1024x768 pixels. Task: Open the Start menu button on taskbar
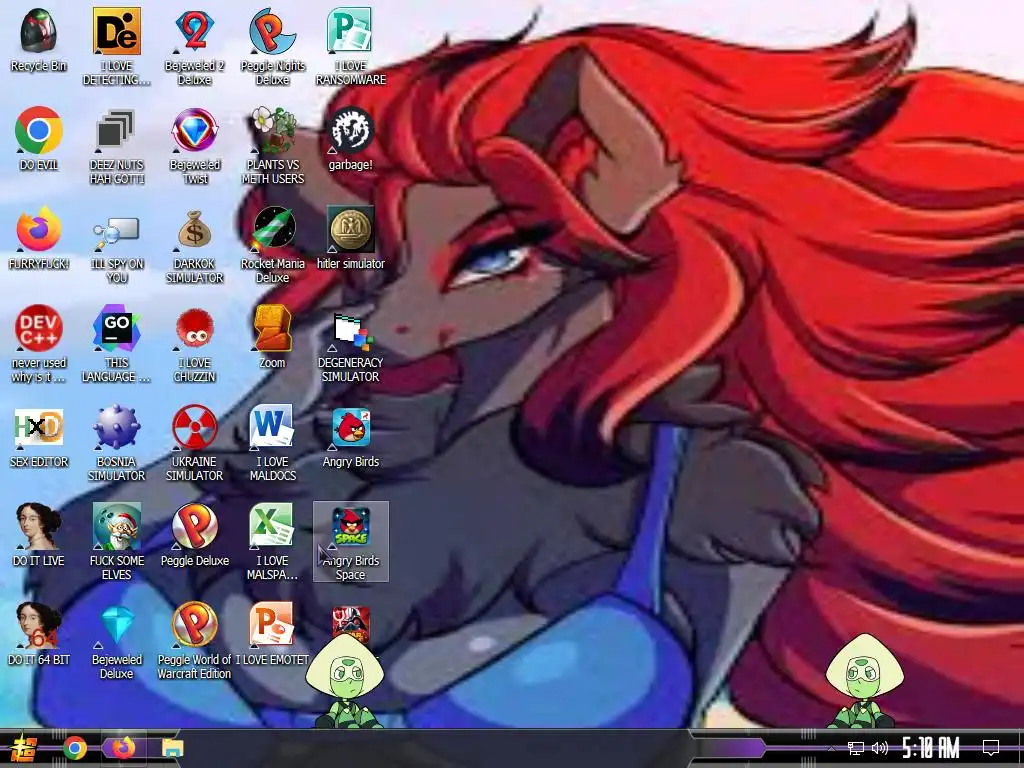coord(24,748)
